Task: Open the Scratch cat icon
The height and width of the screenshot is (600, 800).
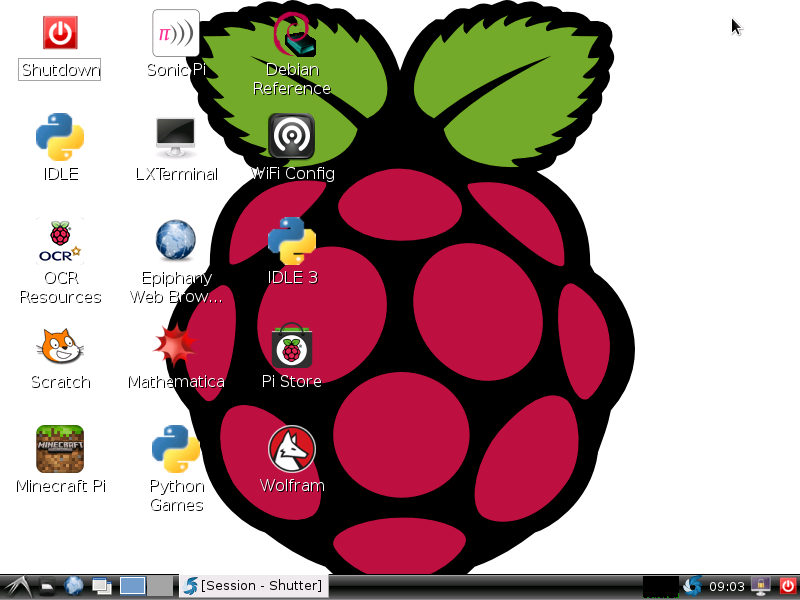Action: [60, 346]
